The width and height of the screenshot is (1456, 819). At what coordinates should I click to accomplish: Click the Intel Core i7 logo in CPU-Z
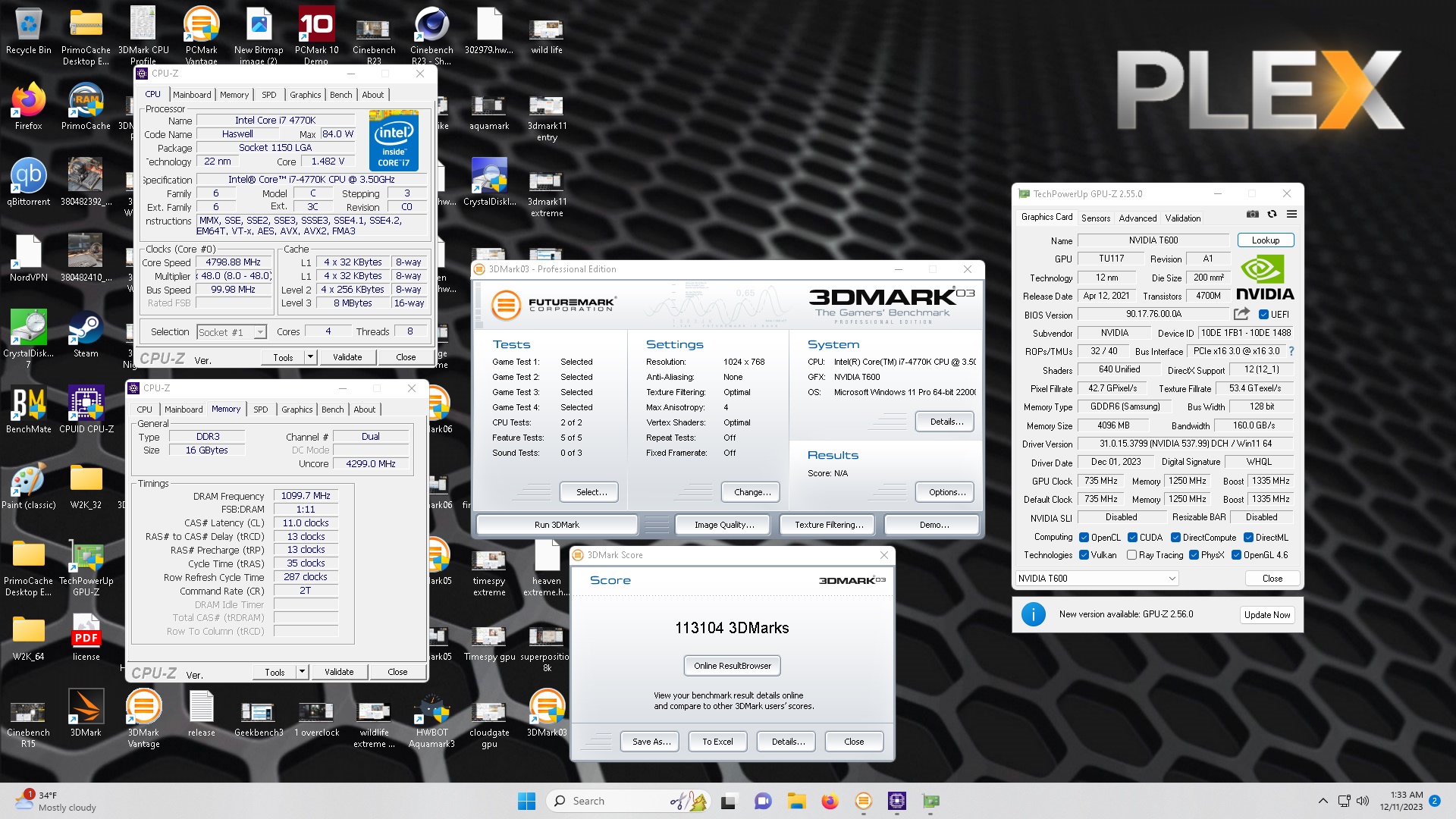click(394, 141)
